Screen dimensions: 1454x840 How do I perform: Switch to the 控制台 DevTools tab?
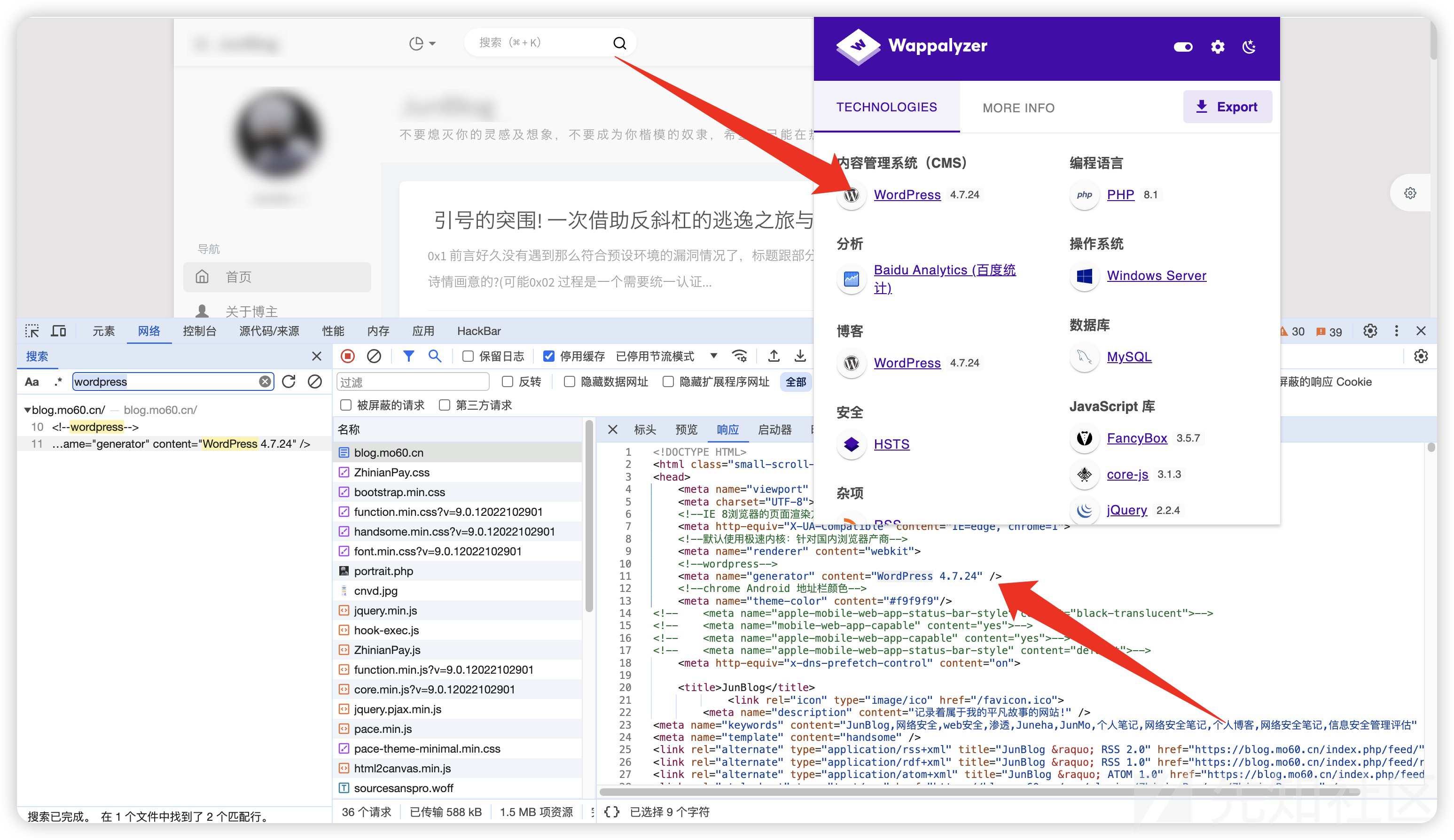click(200, 331)
